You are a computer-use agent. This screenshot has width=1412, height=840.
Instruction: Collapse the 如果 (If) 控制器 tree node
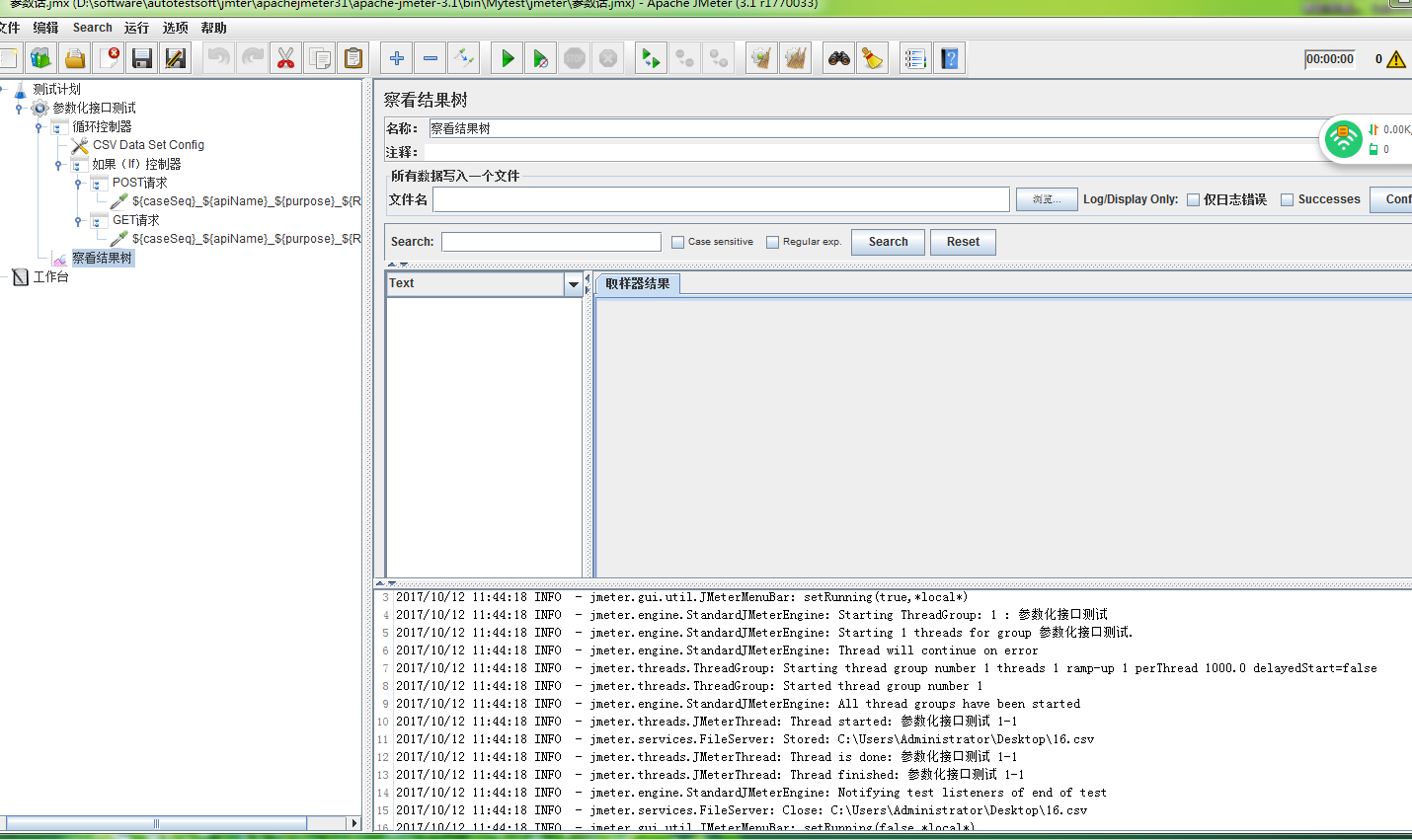tap(58, 165)
